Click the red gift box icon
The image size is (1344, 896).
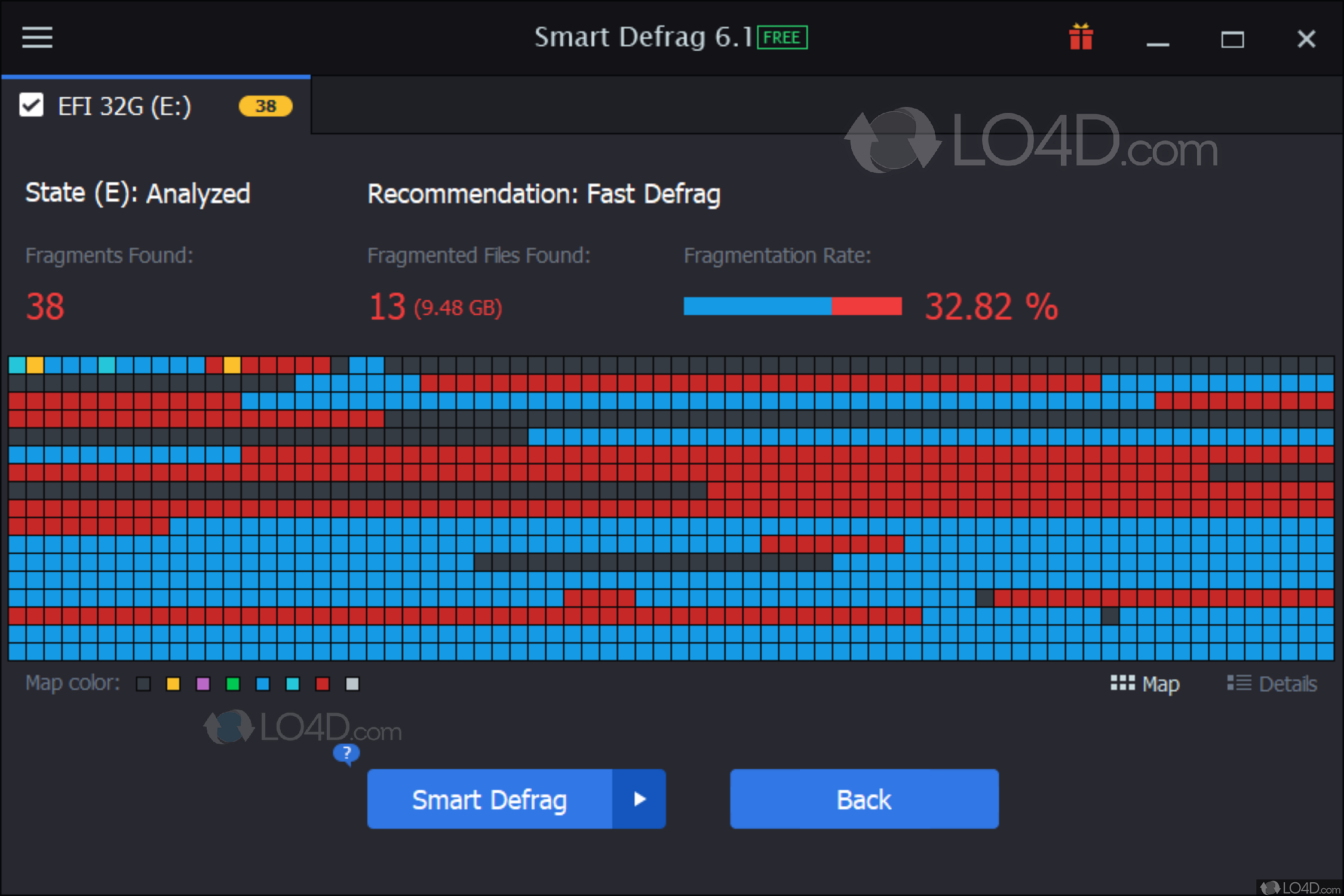1081,37
